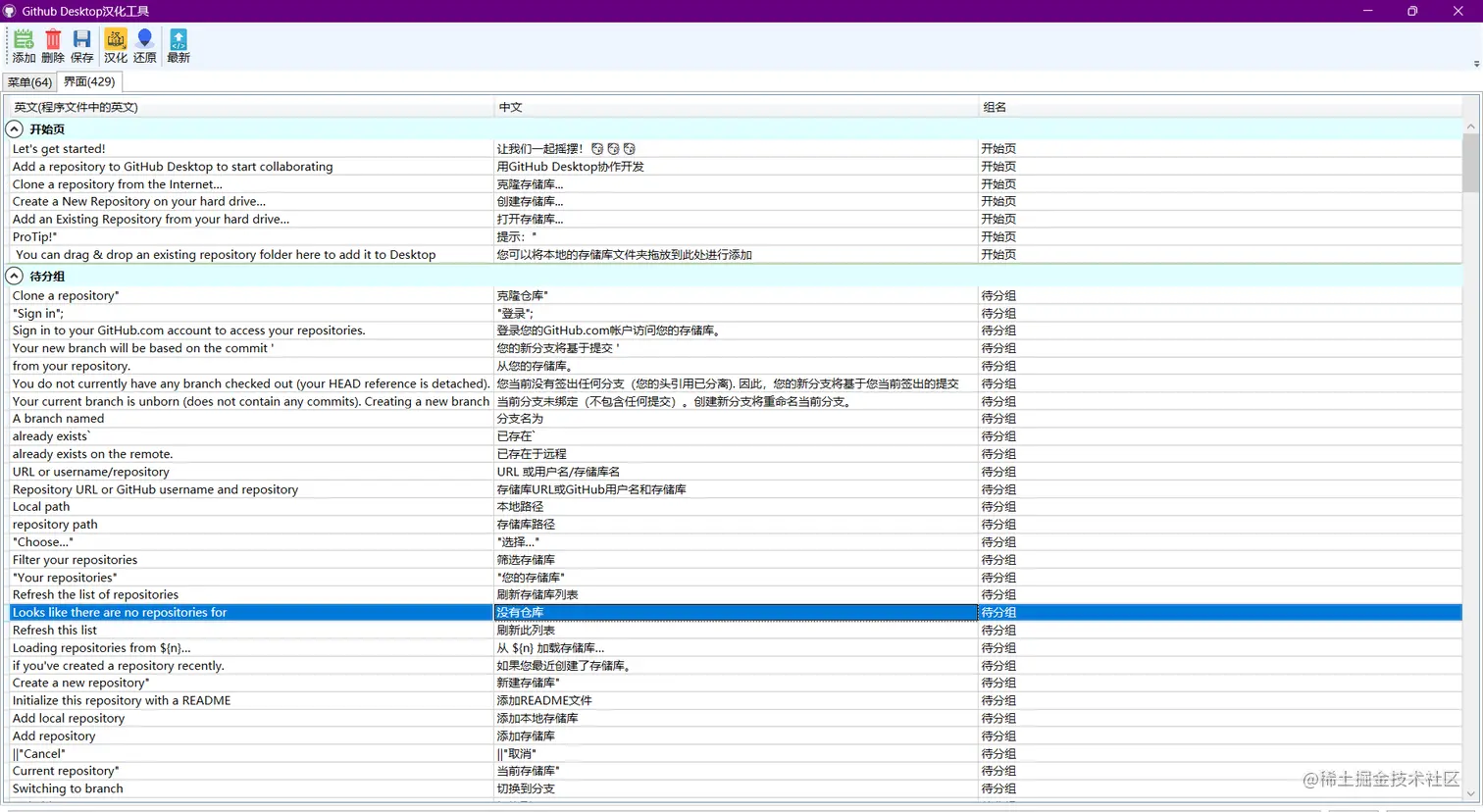The width and height of the screenshot is (1483, 812).
Task: Collapse the 开始页 group
Action: (15, 129)
